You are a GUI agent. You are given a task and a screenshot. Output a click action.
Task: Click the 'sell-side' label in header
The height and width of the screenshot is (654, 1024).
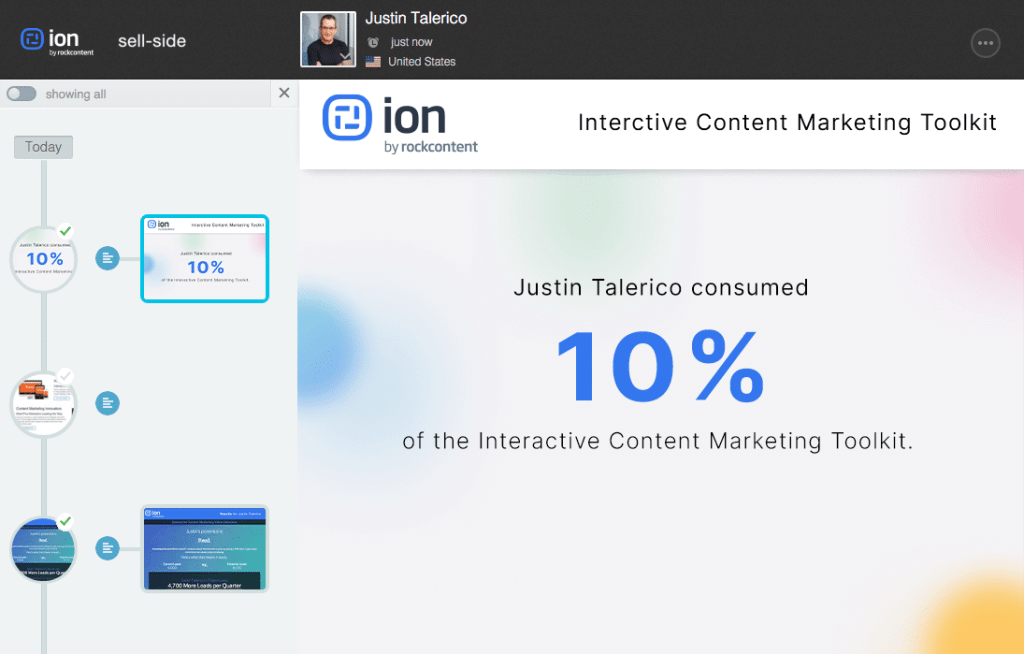(152, 41)
